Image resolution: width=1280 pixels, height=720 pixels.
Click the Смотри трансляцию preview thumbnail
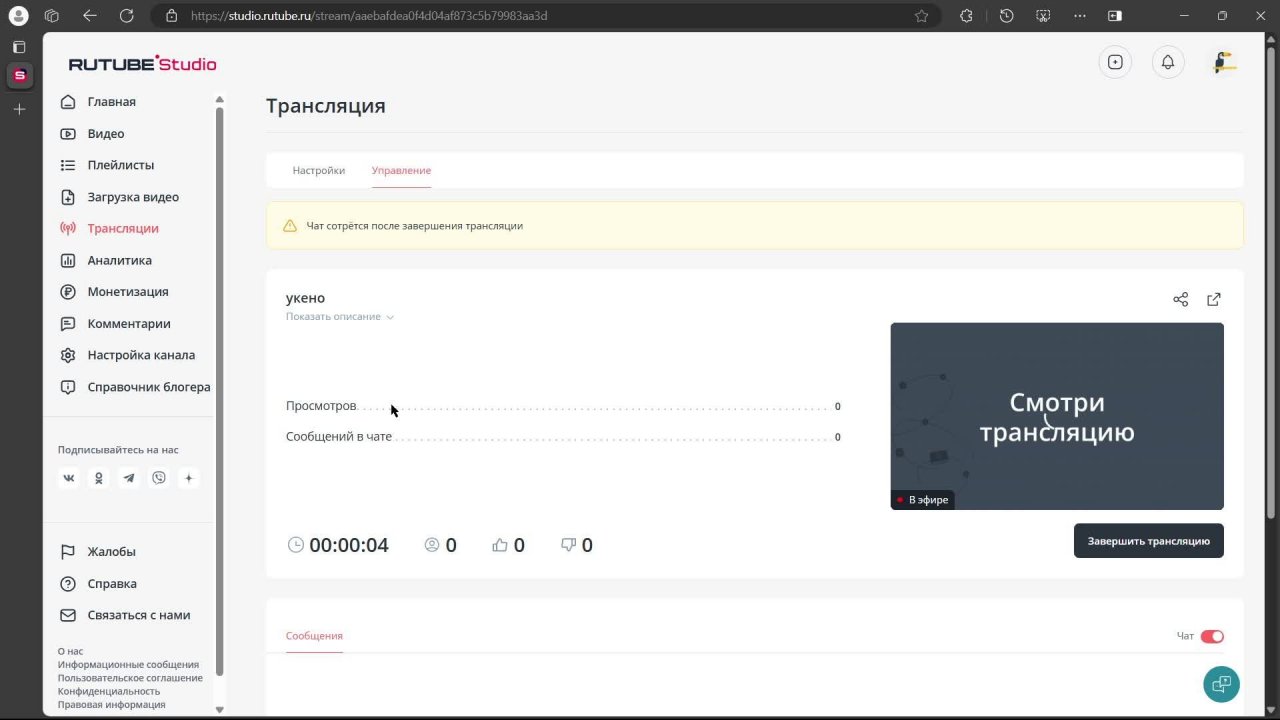pos(1057,416)
